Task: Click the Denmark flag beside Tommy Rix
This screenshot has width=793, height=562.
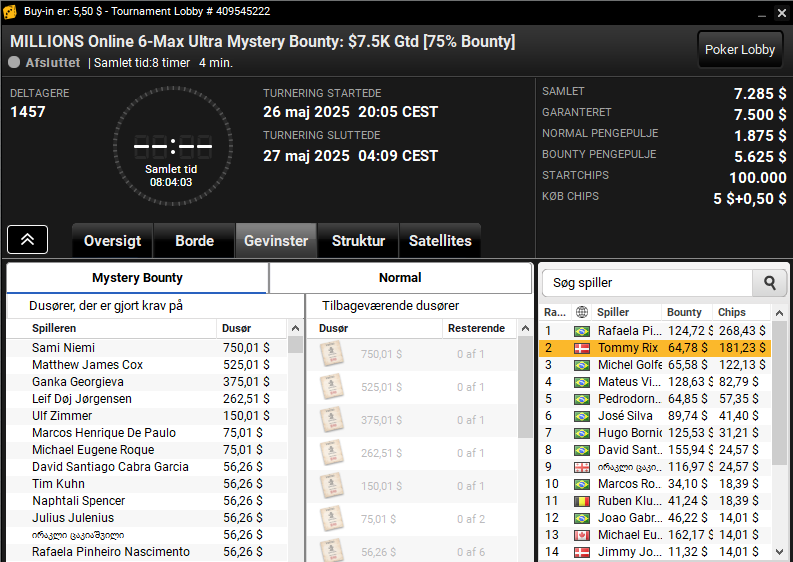Action: coord(582,348)
